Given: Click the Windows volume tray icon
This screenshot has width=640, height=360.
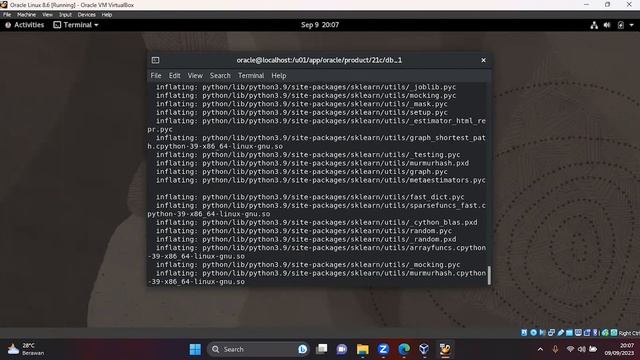Looking at the screenshot, I should click(582, 349).
